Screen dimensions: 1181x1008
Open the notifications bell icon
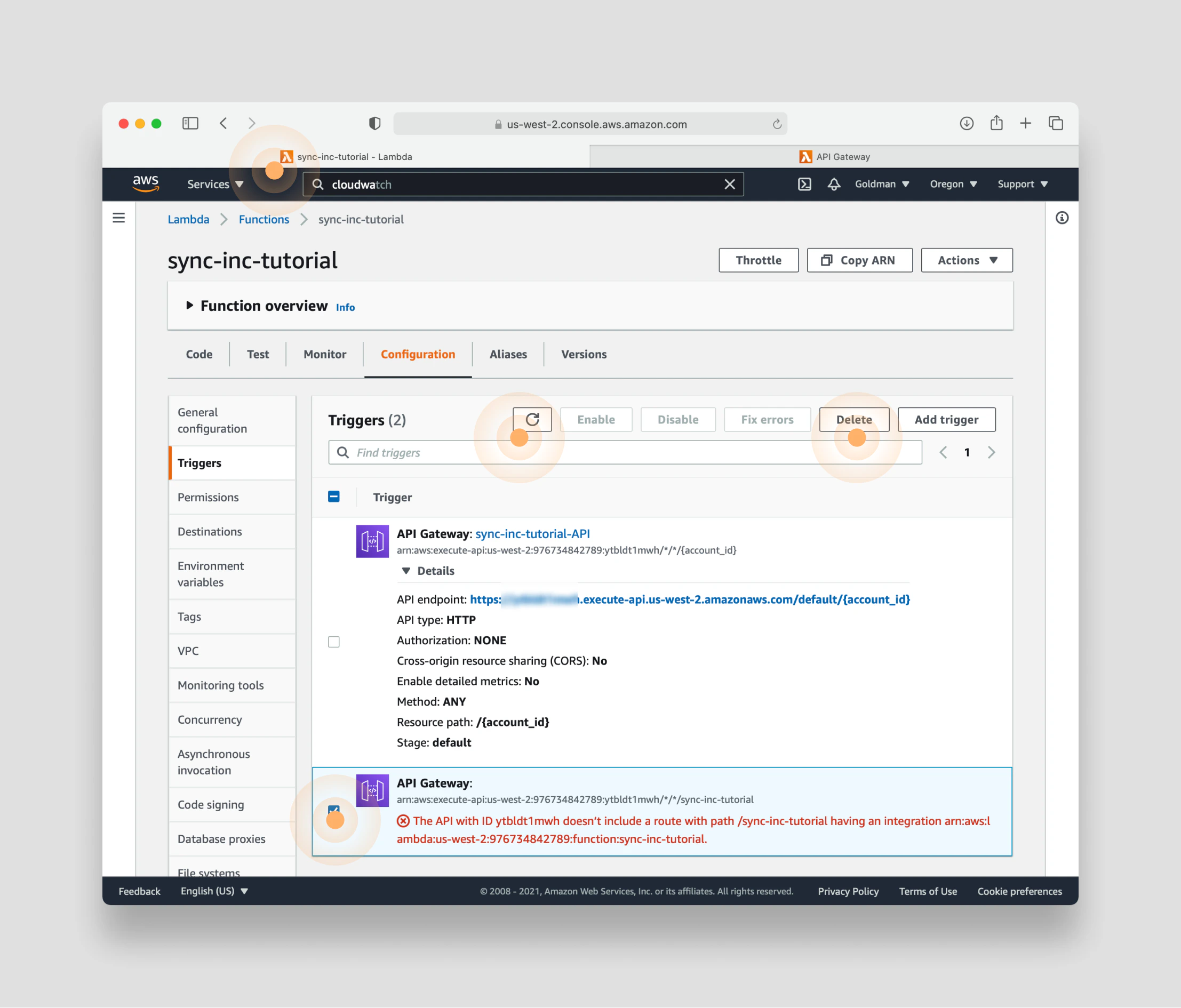tap(834, 184)
